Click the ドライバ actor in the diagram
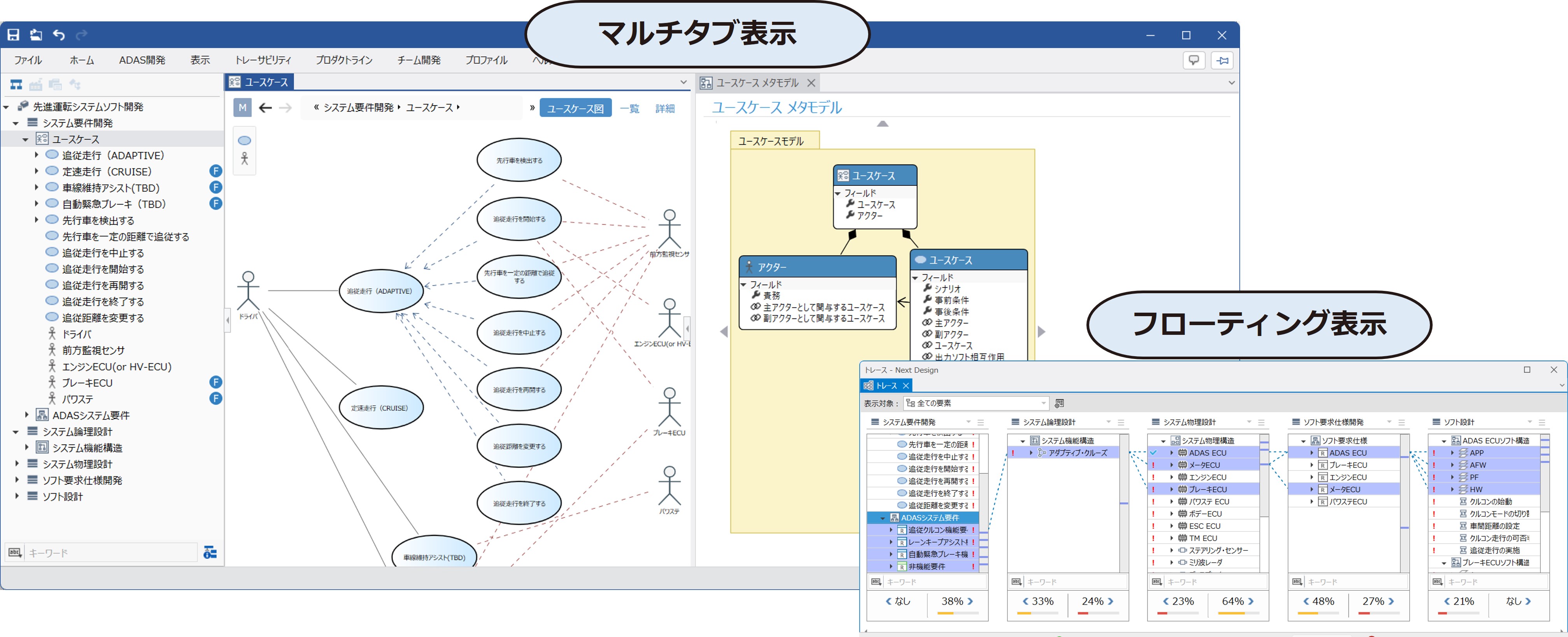 pos(248,295)
